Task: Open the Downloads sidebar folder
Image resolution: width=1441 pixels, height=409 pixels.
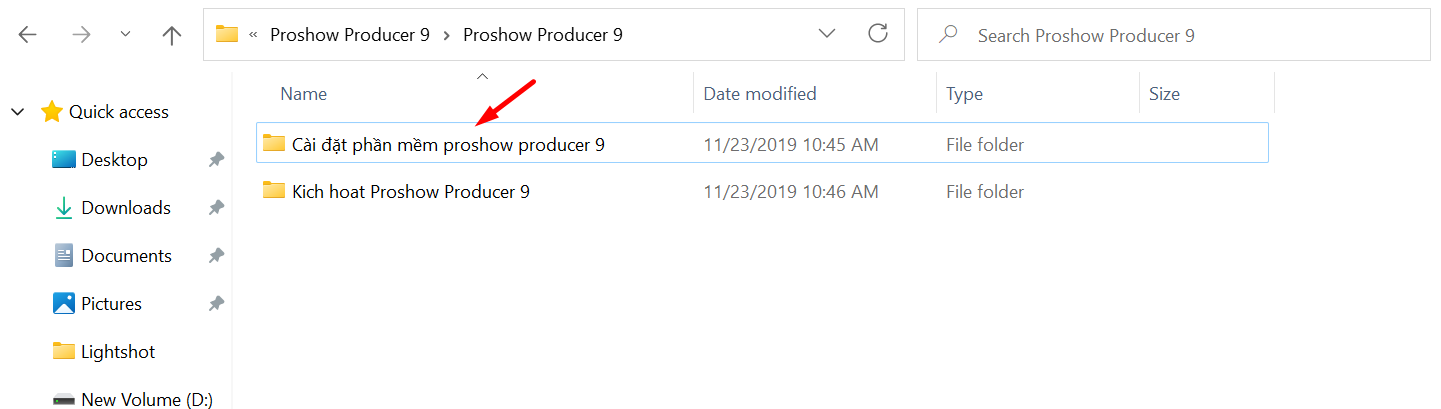Action: click(126, 208)
